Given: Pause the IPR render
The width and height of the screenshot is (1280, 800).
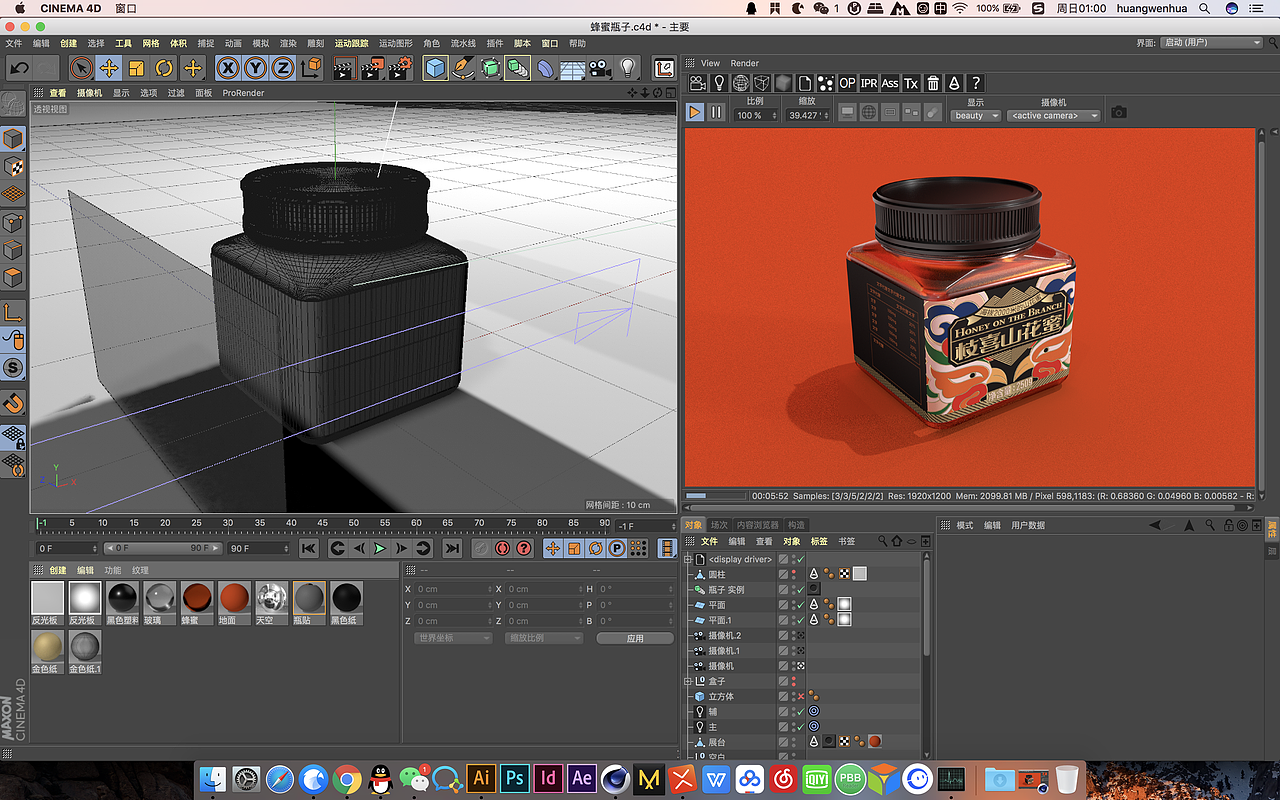Looking at the screenshot, I should pos(716,113).
